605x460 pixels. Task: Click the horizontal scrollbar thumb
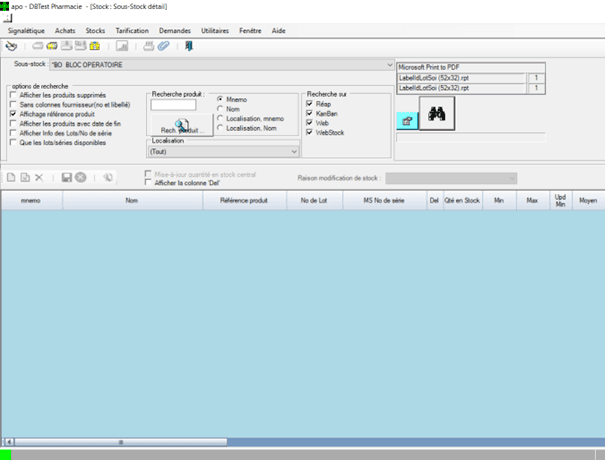tap(121, 442)
